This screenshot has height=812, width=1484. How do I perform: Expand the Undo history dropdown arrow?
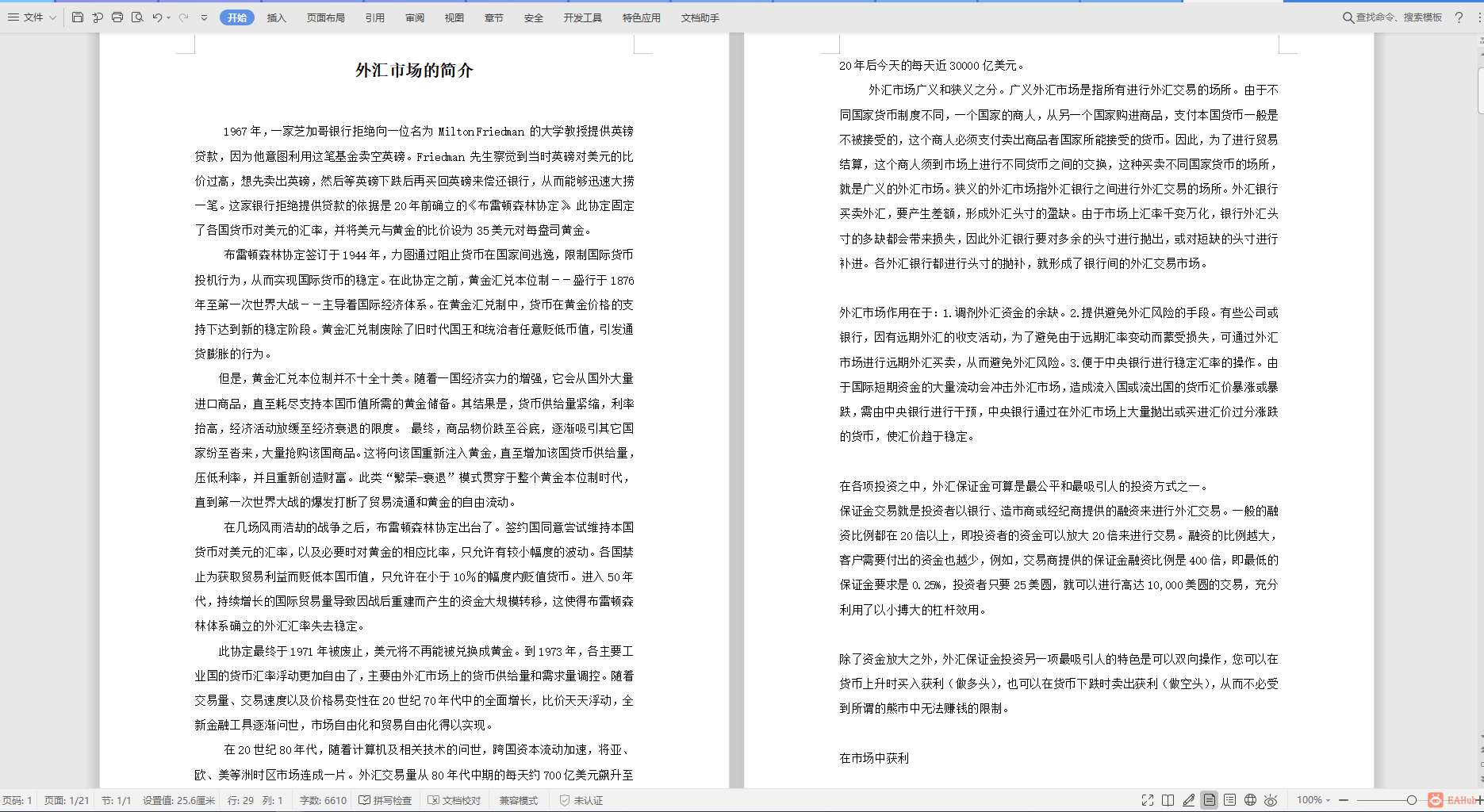(x=168, y=17)
